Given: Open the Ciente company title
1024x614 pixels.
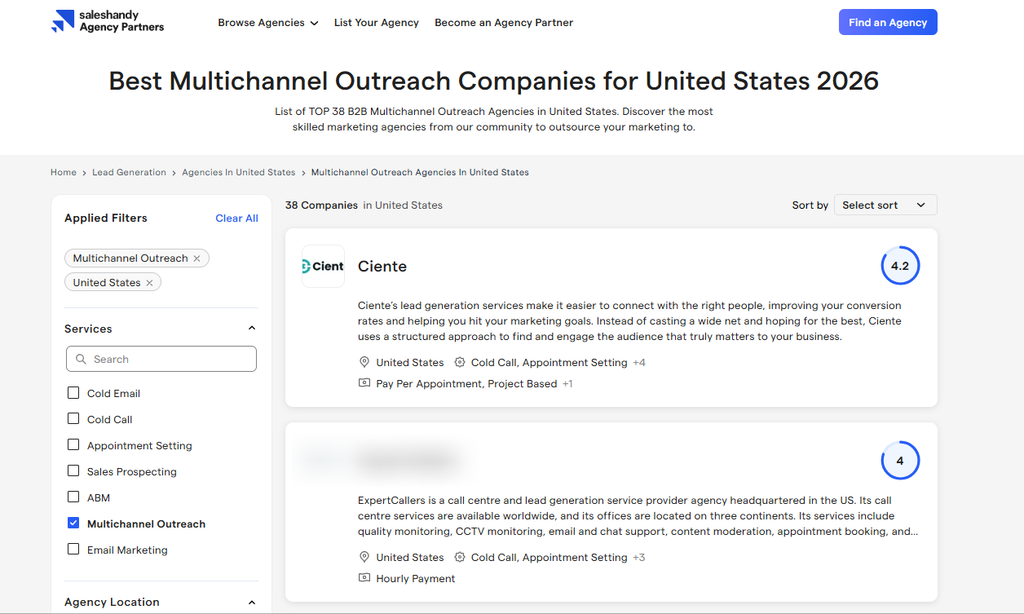Looking at the screenshot, I should click(x=382, y=267).
